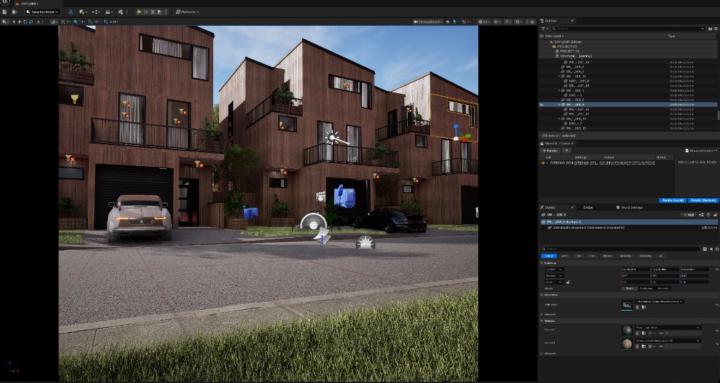Click the Save current level icon
The width and height of the screenshot is (720, 383).
4,12
